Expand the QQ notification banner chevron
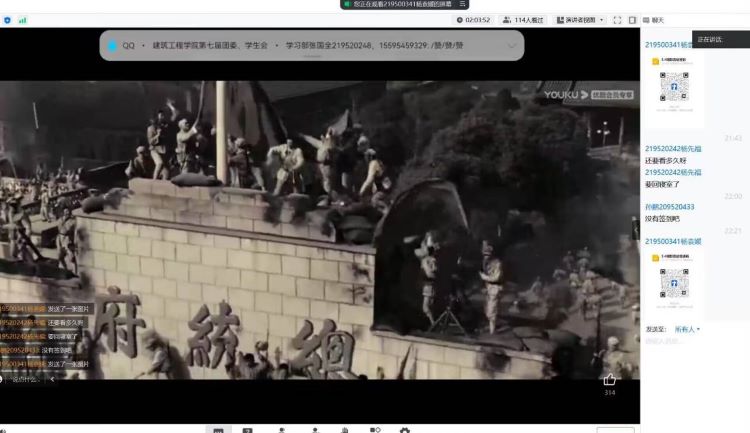The height and width of the screenshot is (433, 750). (512, 45)
